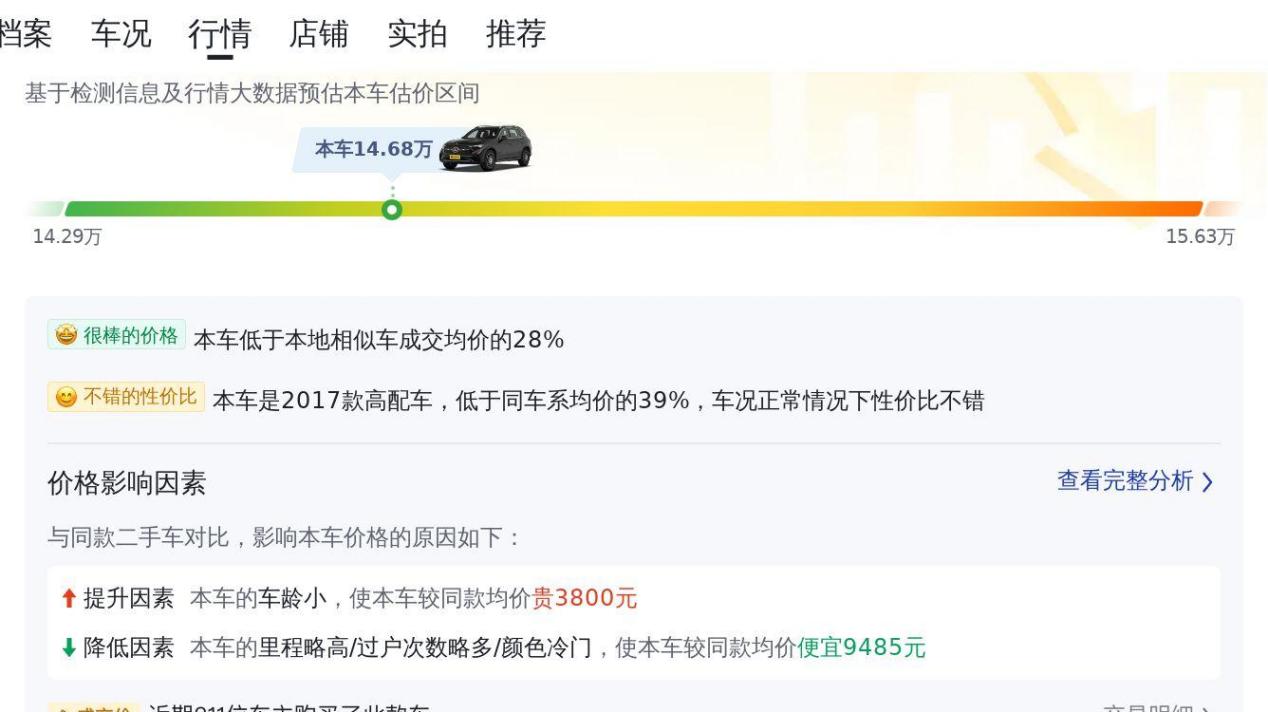Screen dimensions: 1268x712
Task: Show the 实拍 tab
Action: 417,34
